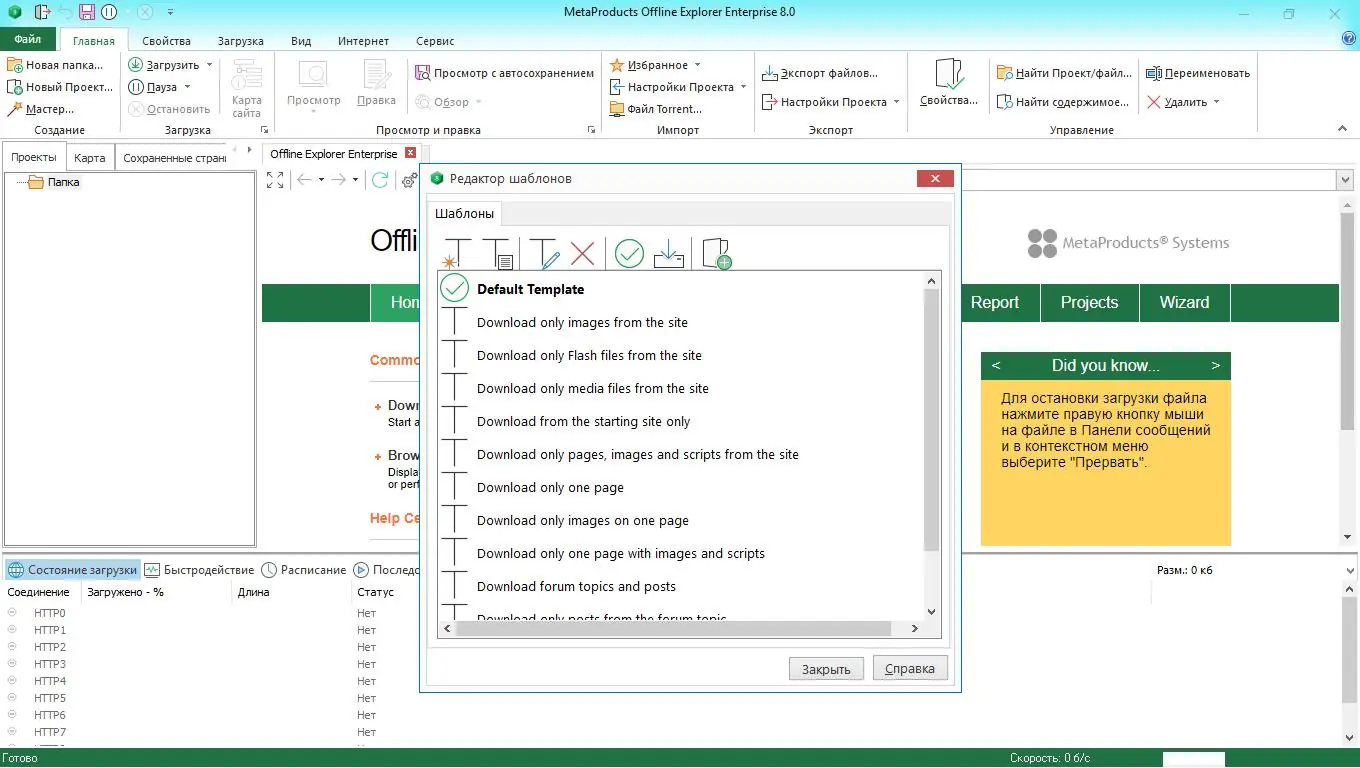Show previous tip in Did you know box
The height and width of the screenshot is (768, 1360).
(x=996, y=366)
